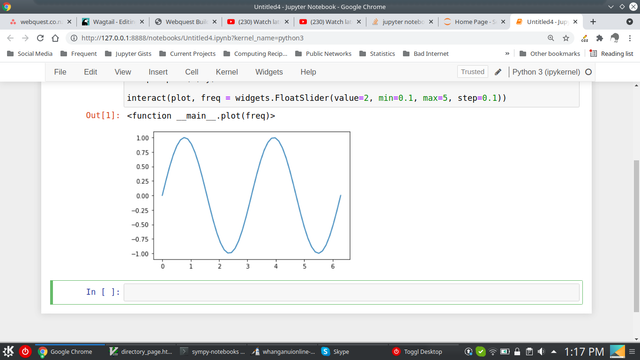Screen dimensions: 640x360
Task: Close the jupyter notebook search tab
Action: point(431,22)
